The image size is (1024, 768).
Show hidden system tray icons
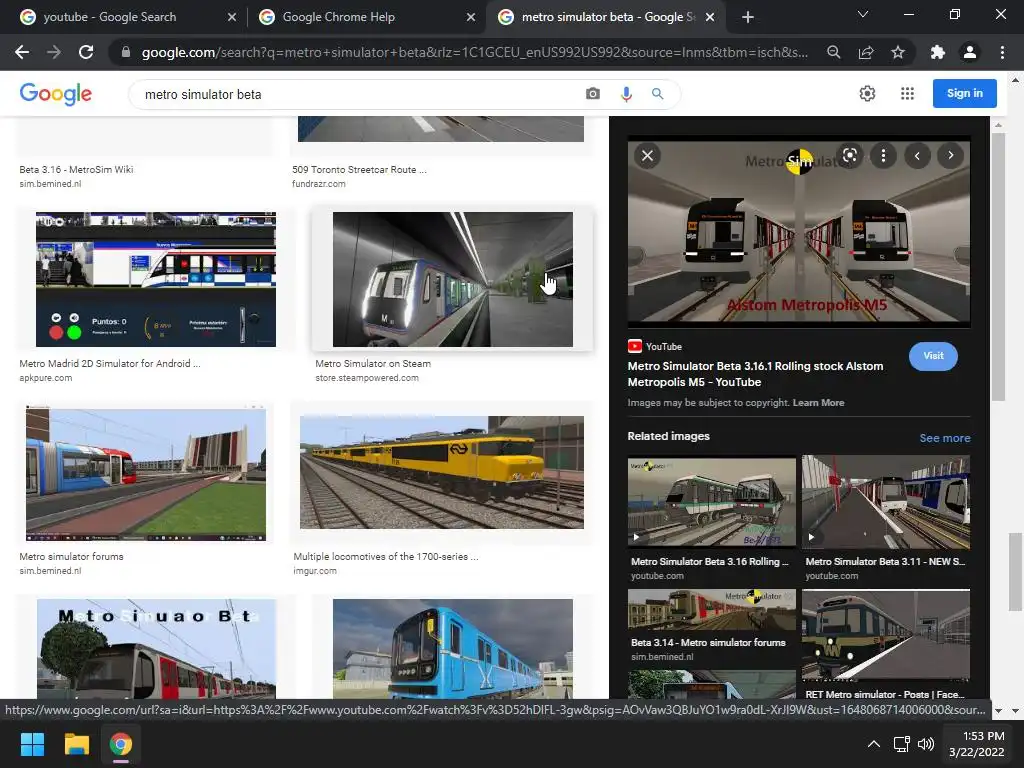point(873,744)
